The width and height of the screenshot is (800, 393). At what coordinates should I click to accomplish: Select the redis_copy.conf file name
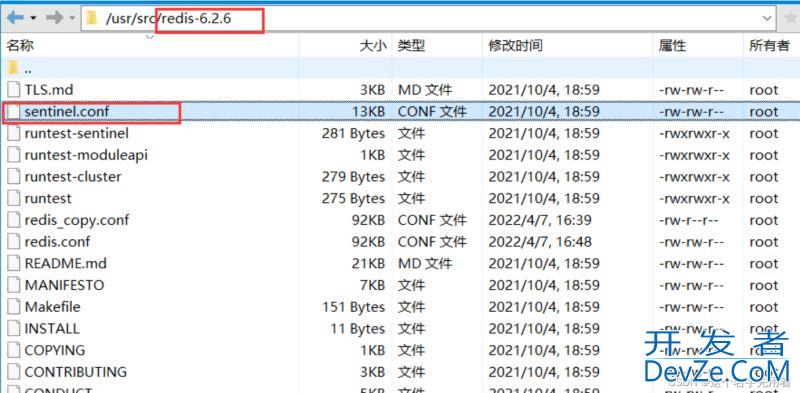(77, 220)
